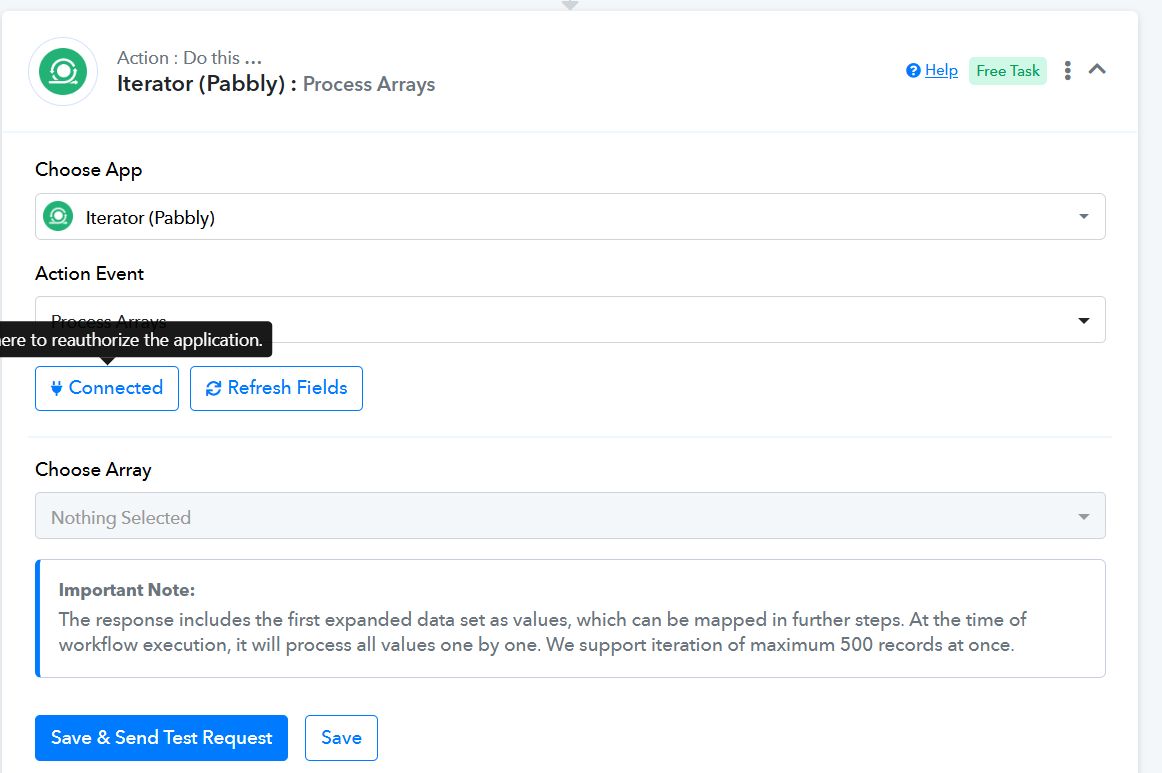Click the Refresh Fields button
The width and height of the screenshot is (1162, 773).
click(x=276, y=388)
